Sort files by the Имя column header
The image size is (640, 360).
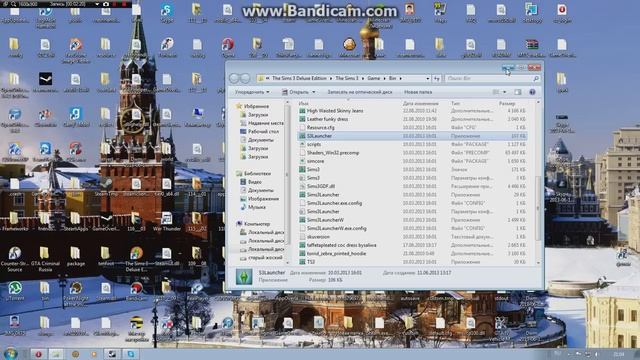[x=303, y=104]
